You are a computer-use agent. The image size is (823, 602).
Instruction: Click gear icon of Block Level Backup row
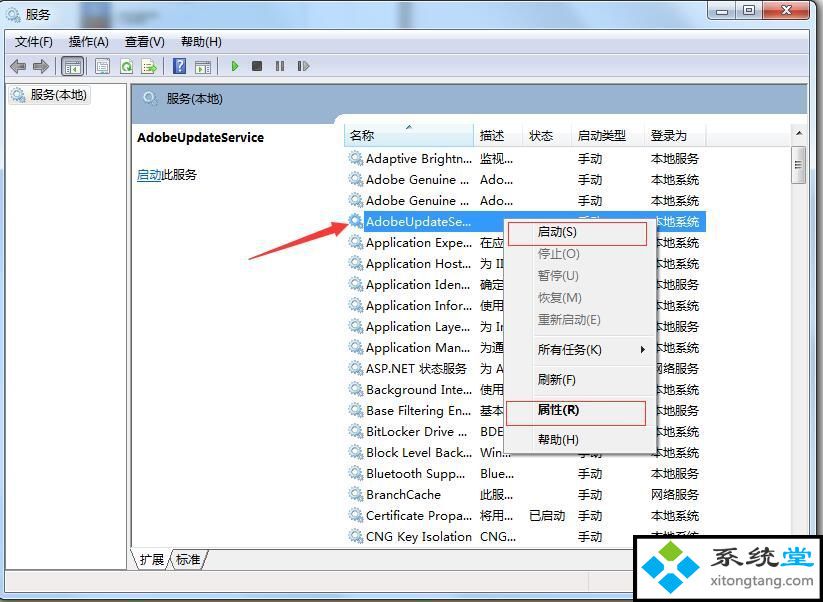[x=356, y=452]
